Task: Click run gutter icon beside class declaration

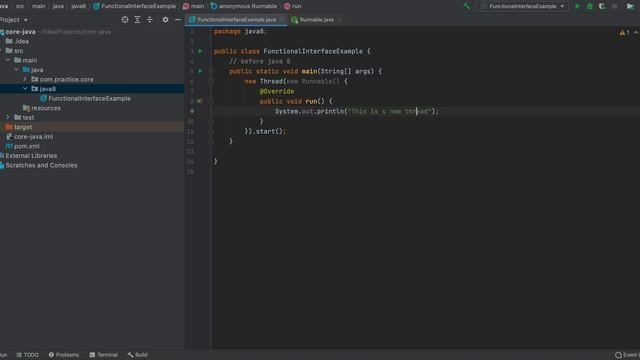Action: click(200, 51)
